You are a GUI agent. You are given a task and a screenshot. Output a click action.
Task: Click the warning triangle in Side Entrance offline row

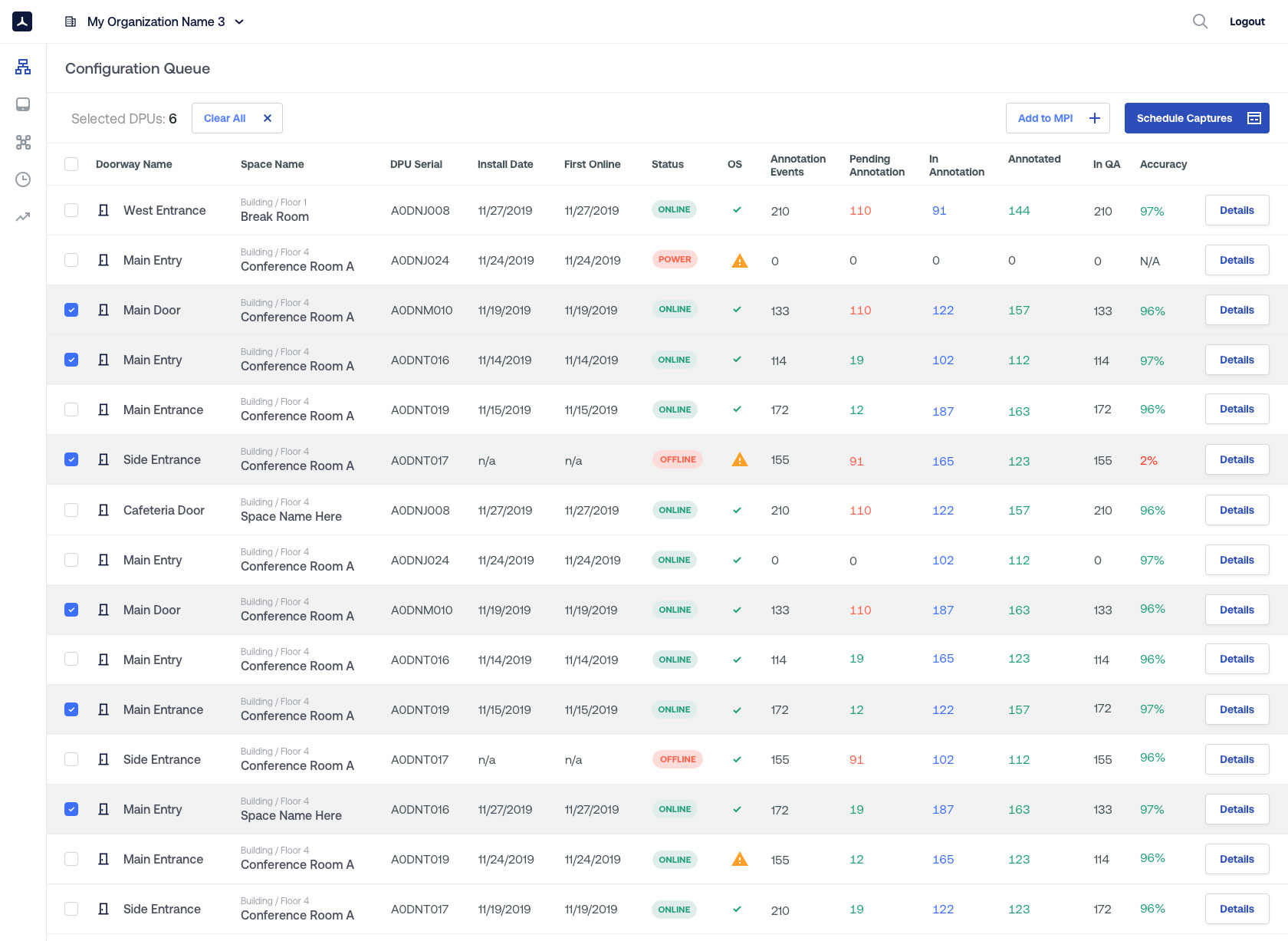pos(739,460)
